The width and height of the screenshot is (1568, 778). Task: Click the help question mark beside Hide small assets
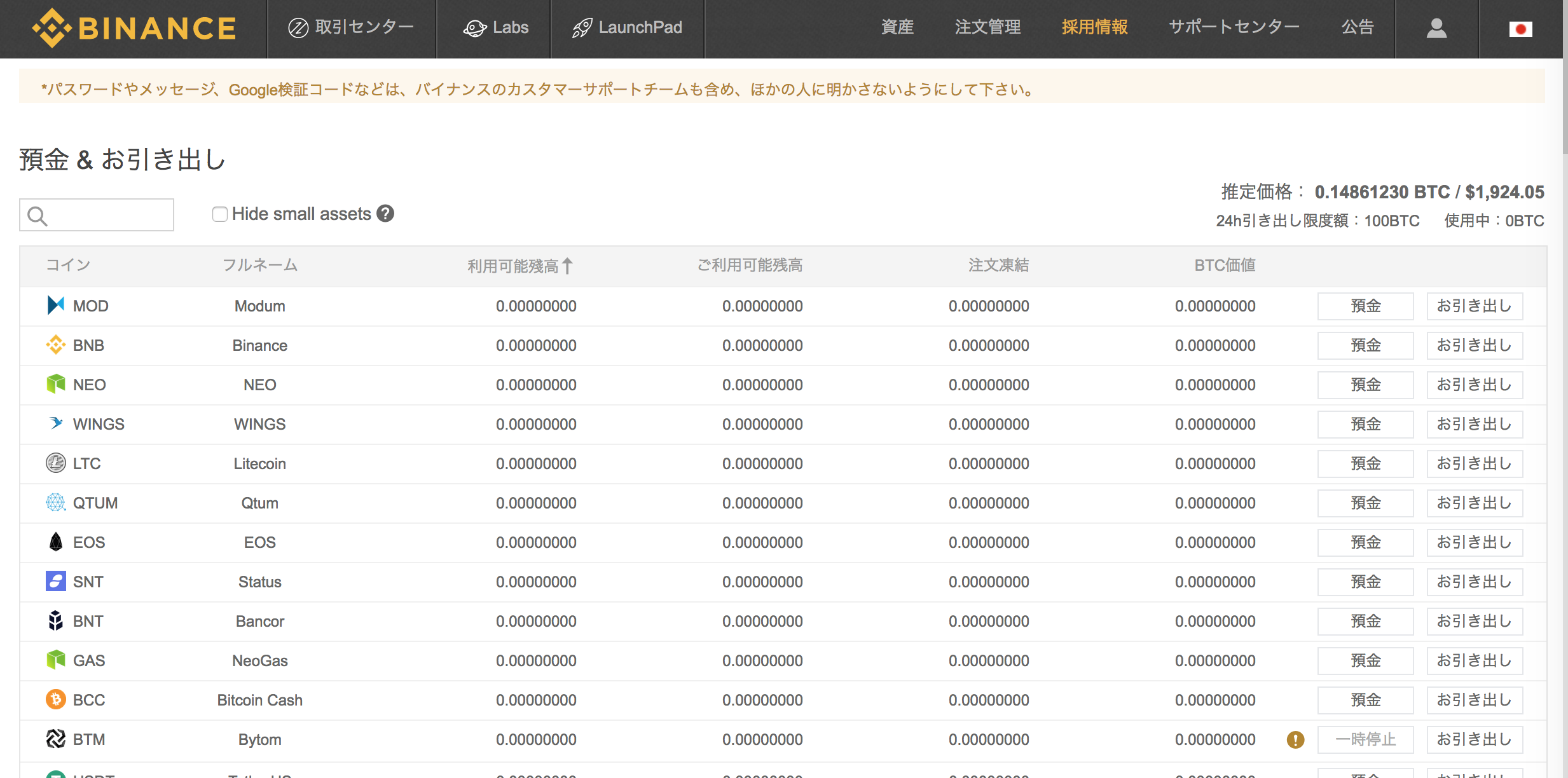(x=385, y=214)
